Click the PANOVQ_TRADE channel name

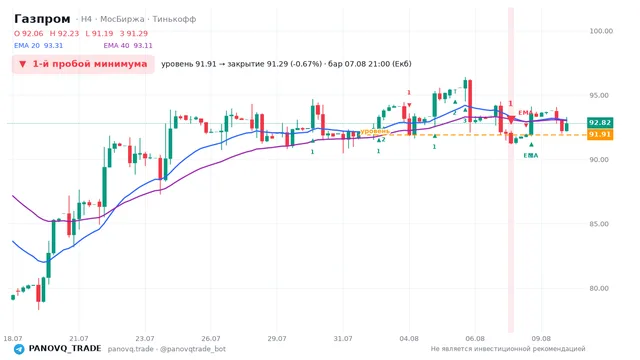pyautogui.click(x=65, y=349)
